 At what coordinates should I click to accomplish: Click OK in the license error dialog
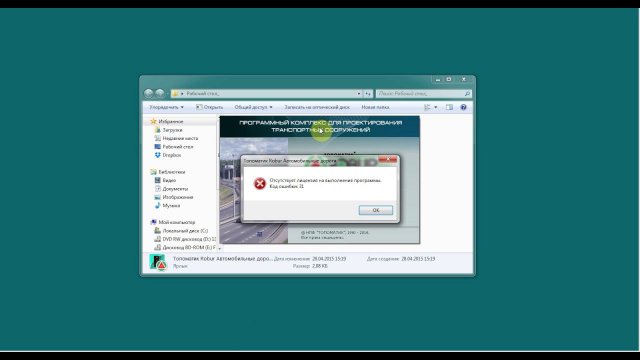tap(376, 210)
